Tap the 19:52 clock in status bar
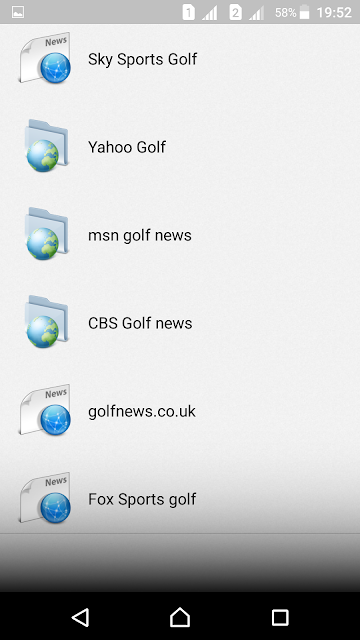 tap(334, 13)
